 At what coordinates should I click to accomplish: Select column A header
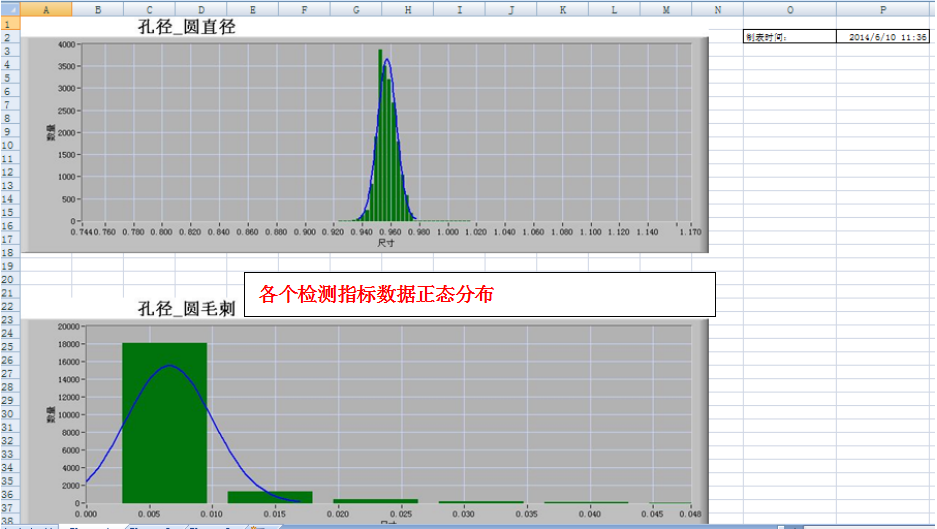tap(46, 9)
